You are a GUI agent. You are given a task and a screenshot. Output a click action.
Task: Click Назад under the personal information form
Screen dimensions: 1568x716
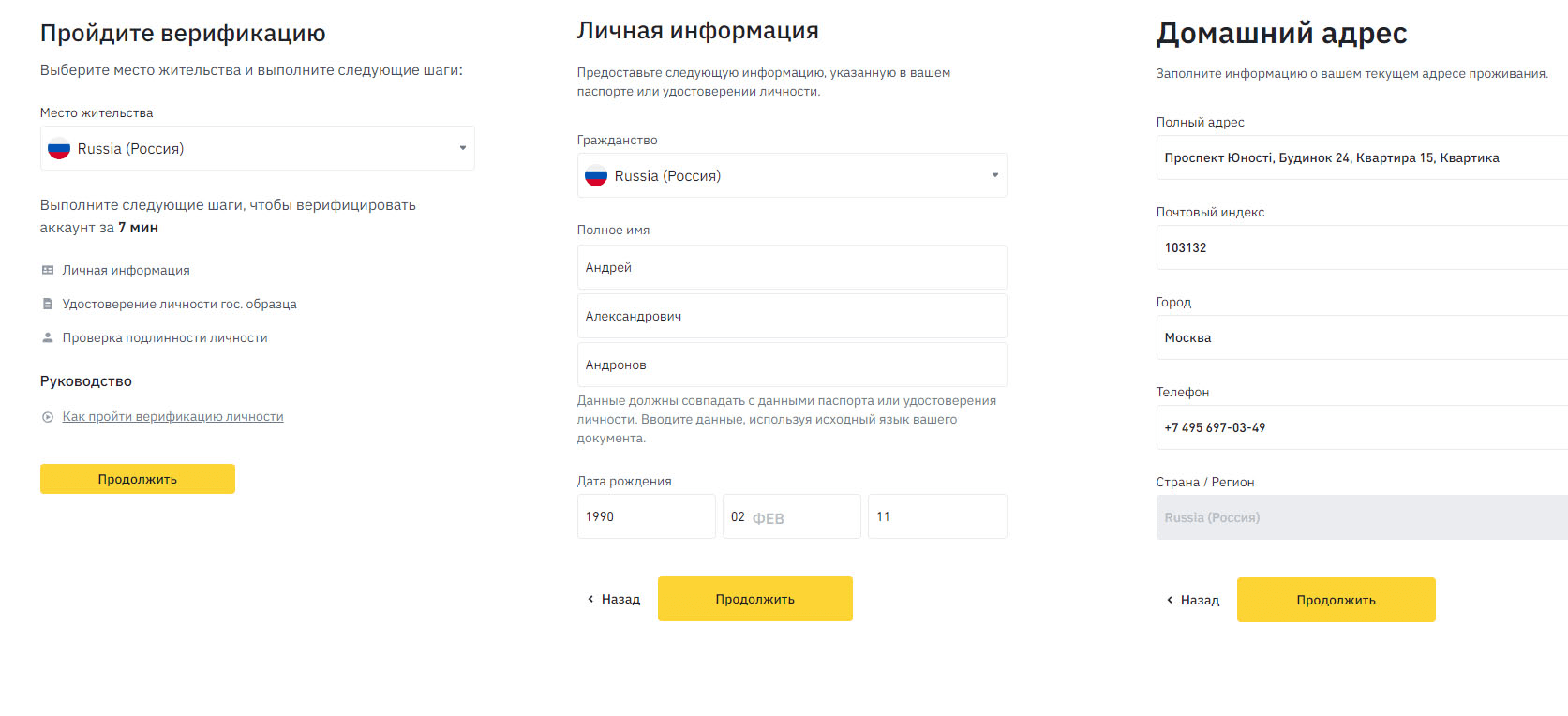click(x=620, y=598)
